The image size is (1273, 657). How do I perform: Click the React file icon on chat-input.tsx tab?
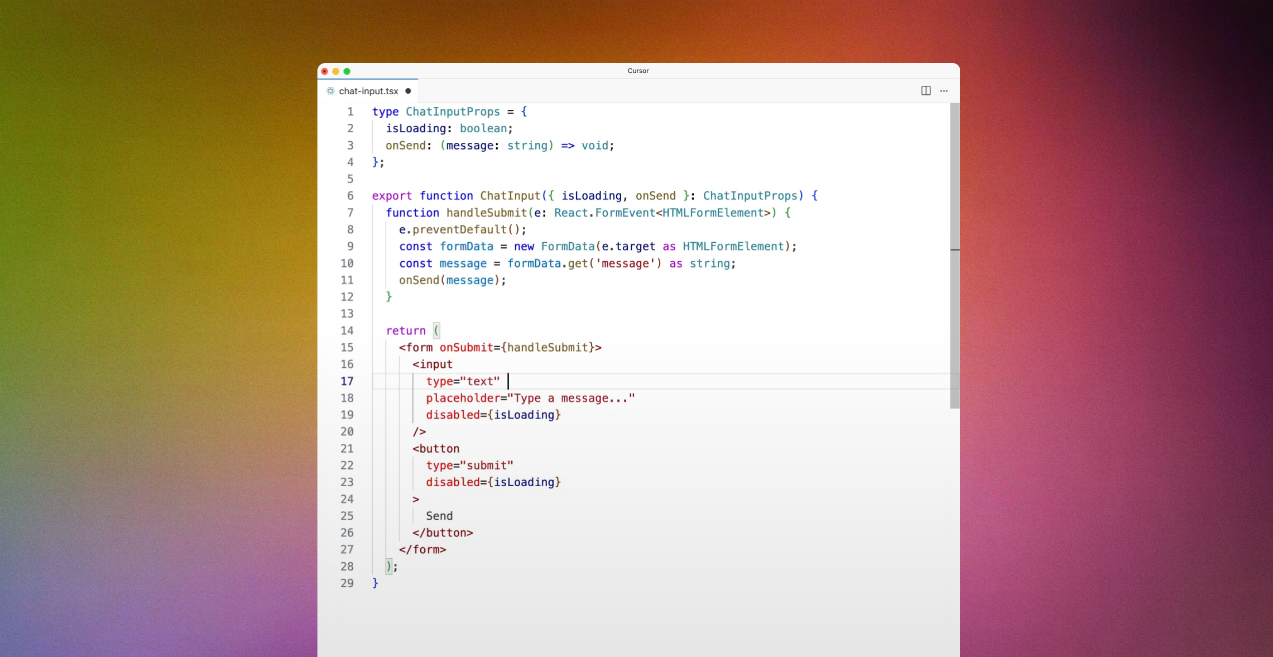click(330, 91)
